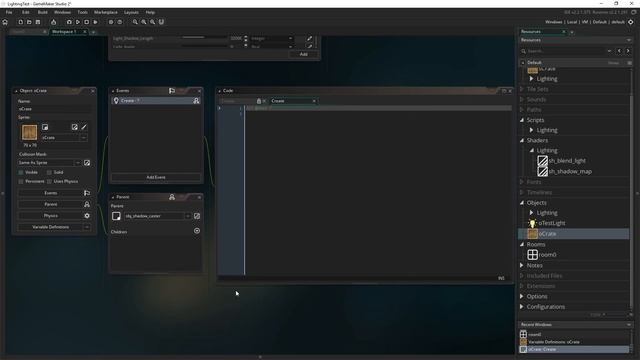Click the flag icon in Events panel header
The width and height of the screenshot is (640, 360).
coord(172,91)
